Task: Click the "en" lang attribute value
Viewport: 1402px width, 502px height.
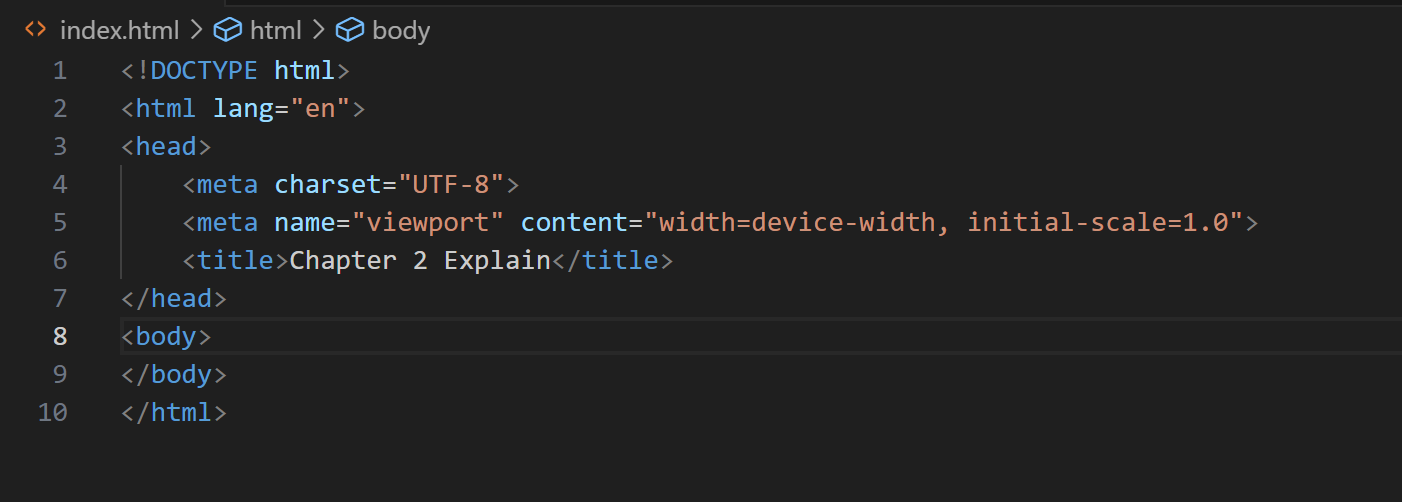Action: (320, 109)
